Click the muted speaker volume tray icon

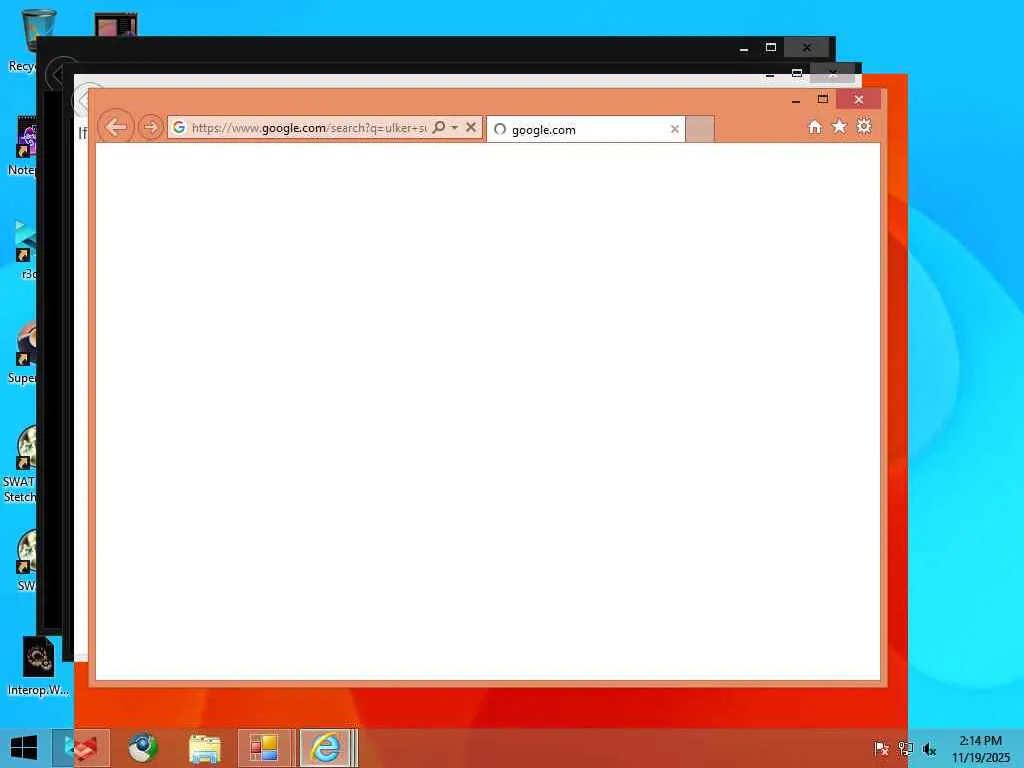coord(929,748)
